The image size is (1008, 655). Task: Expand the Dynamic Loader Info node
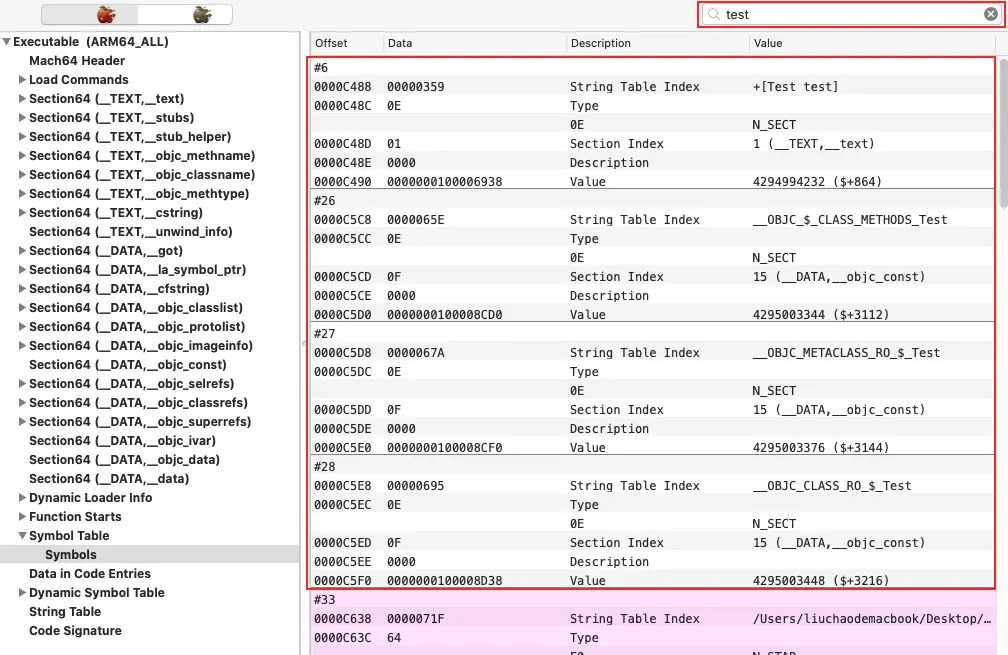click(22, 498)
